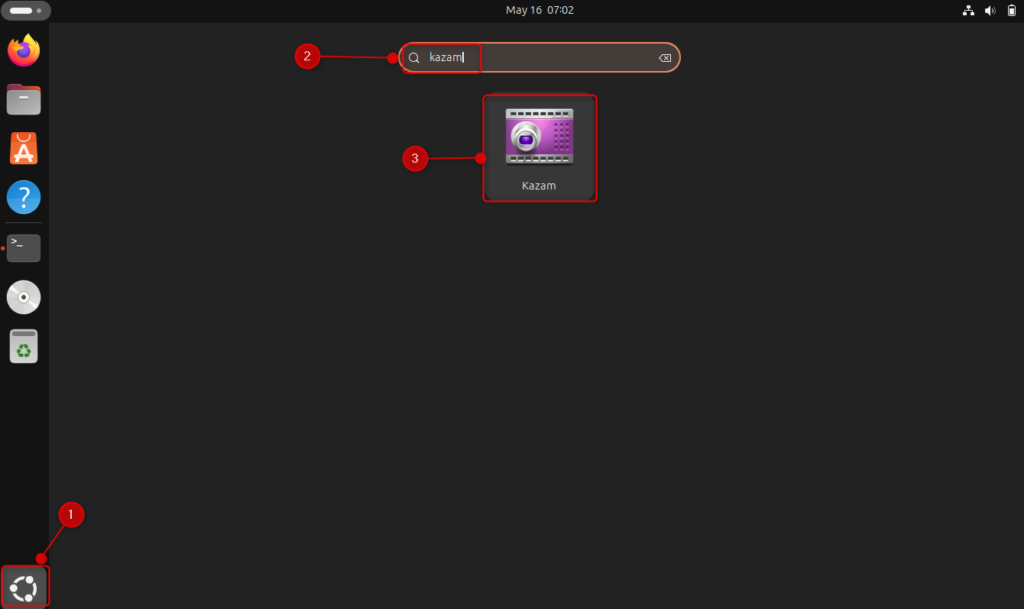Click the running-app dot beside Terminal
1024x609 pixels.
[x=4, y=248]
